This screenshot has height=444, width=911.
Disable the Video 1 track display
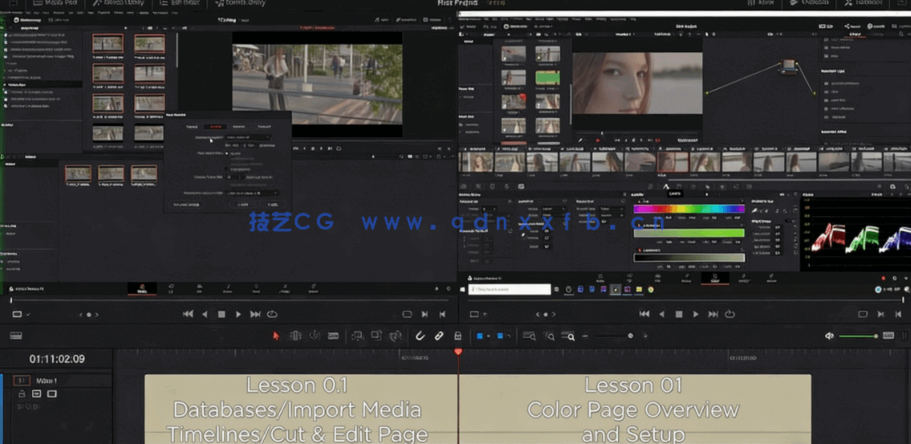(52, 394)
